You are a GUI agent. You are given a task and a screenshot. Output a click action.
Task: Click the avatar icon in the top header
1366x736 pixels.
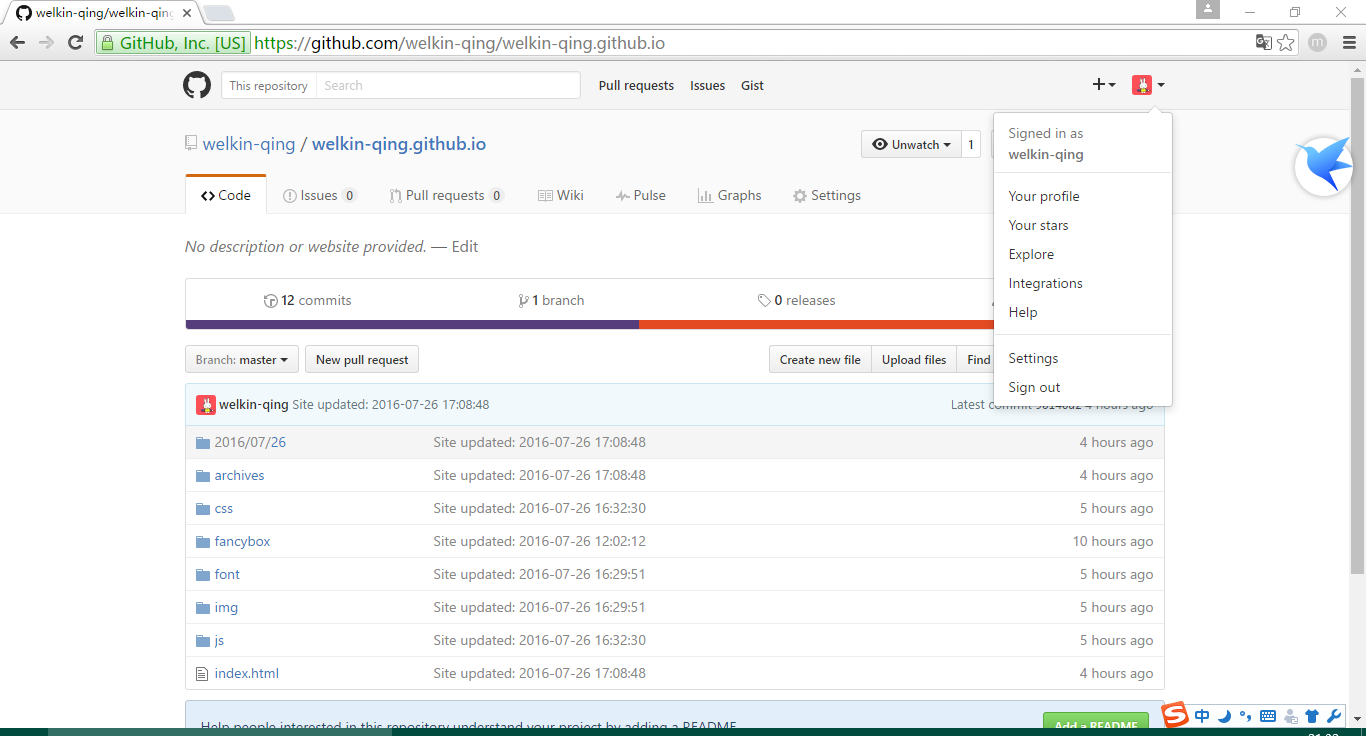pos(1142,85)
